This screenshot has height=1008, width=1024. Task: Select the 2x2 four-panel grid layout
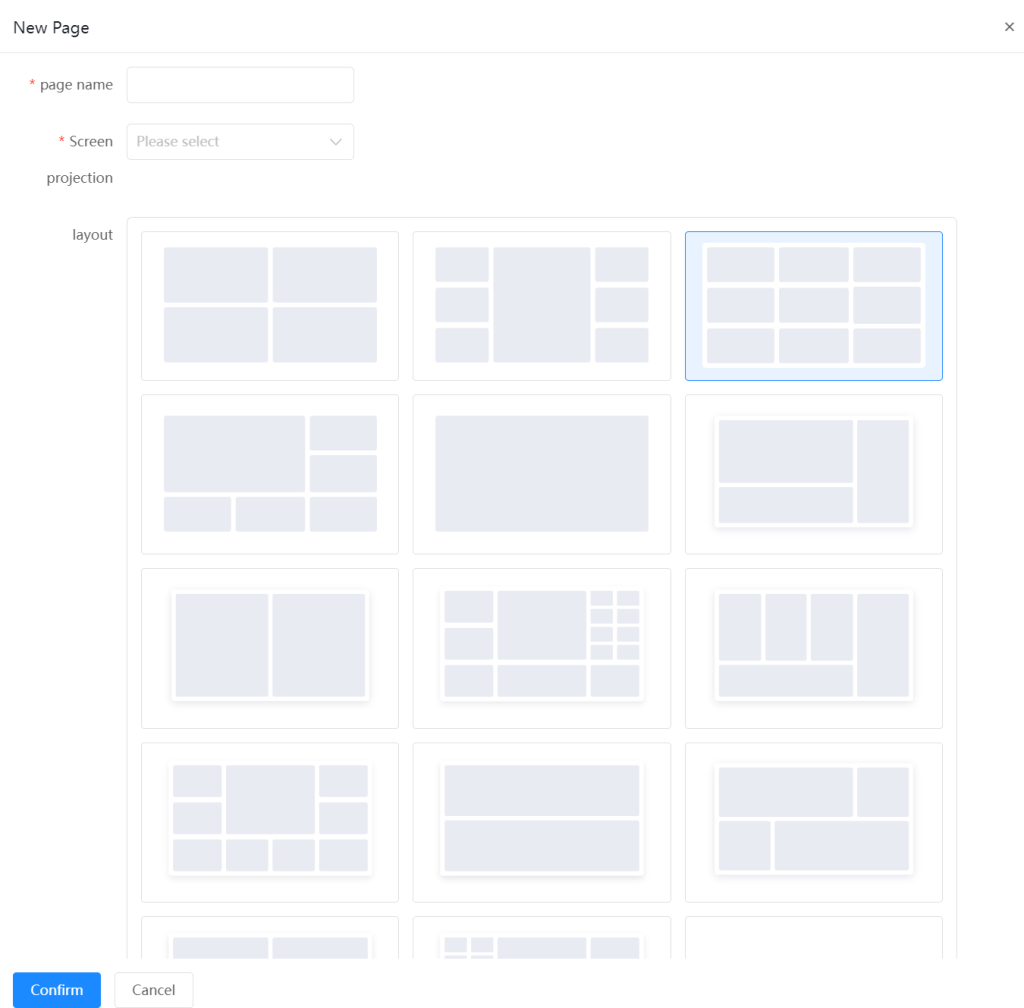[x=270, y=305]
